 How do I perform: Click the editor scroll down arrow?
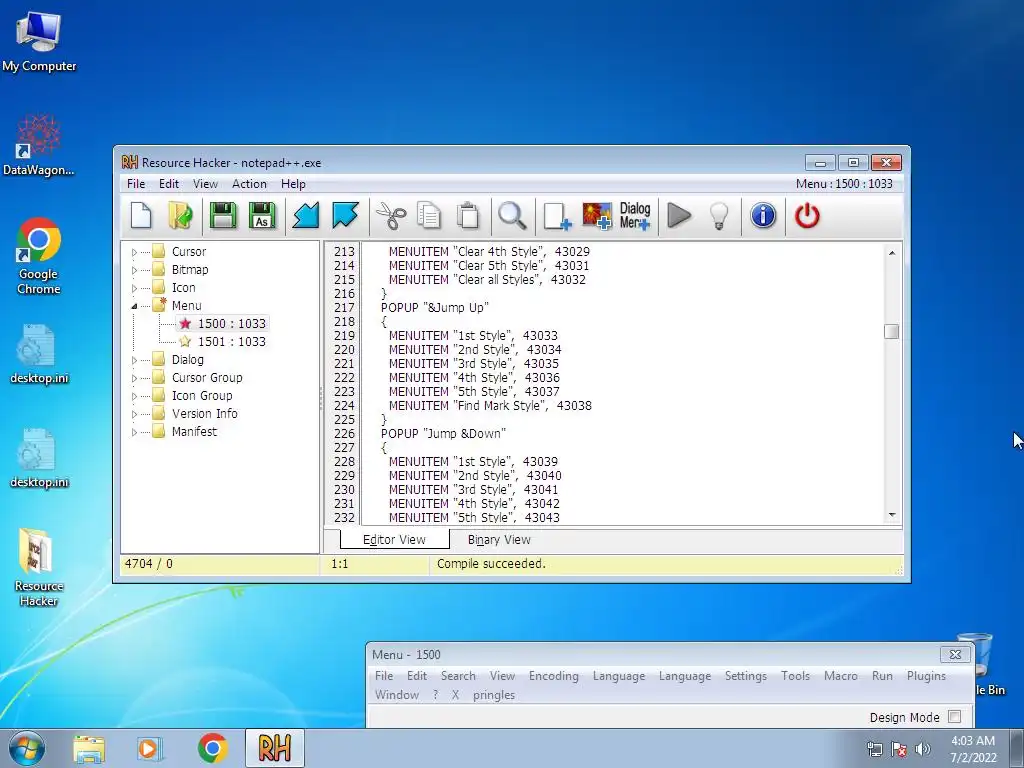tap(891, 515)
